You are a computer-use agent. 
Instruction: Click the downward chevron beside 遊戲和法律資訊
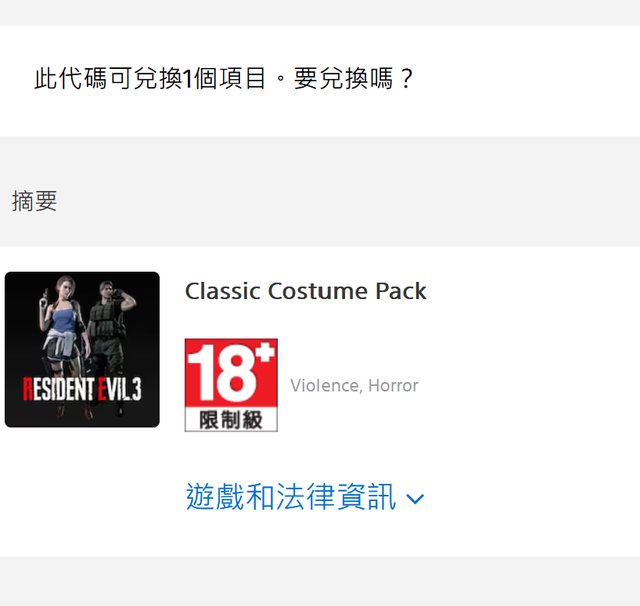click(416, 499)
